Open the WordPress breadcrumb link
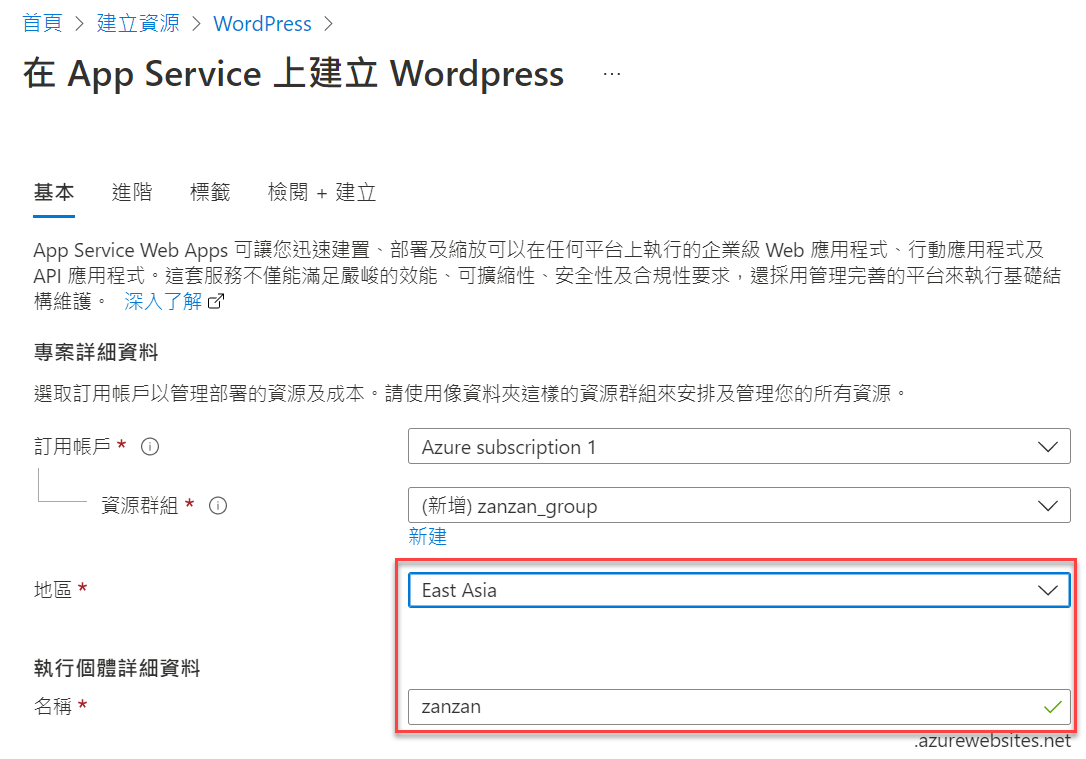Viewport: 1086px width, 759px height. point(262,24)
